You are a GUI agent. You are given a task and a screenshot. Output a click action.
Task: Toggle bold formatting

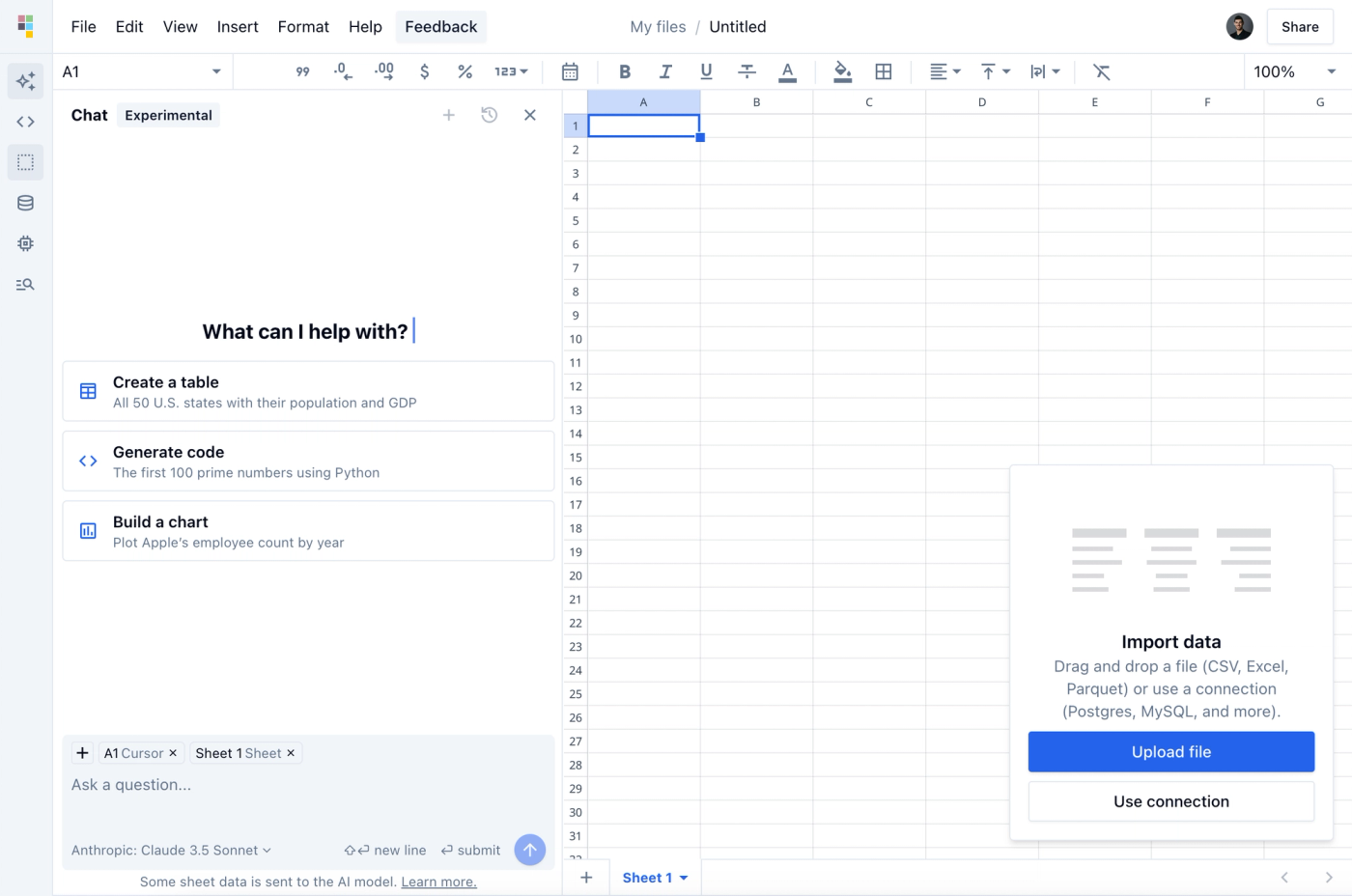coord(625,71)
